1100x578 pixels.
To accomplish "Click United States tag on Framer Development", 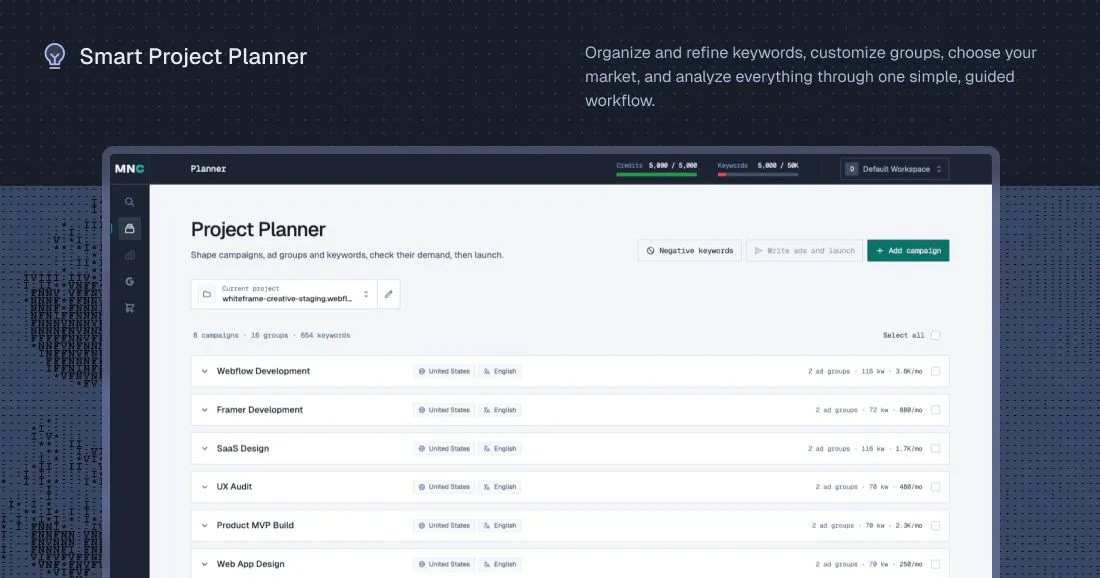I will point(444,410).
